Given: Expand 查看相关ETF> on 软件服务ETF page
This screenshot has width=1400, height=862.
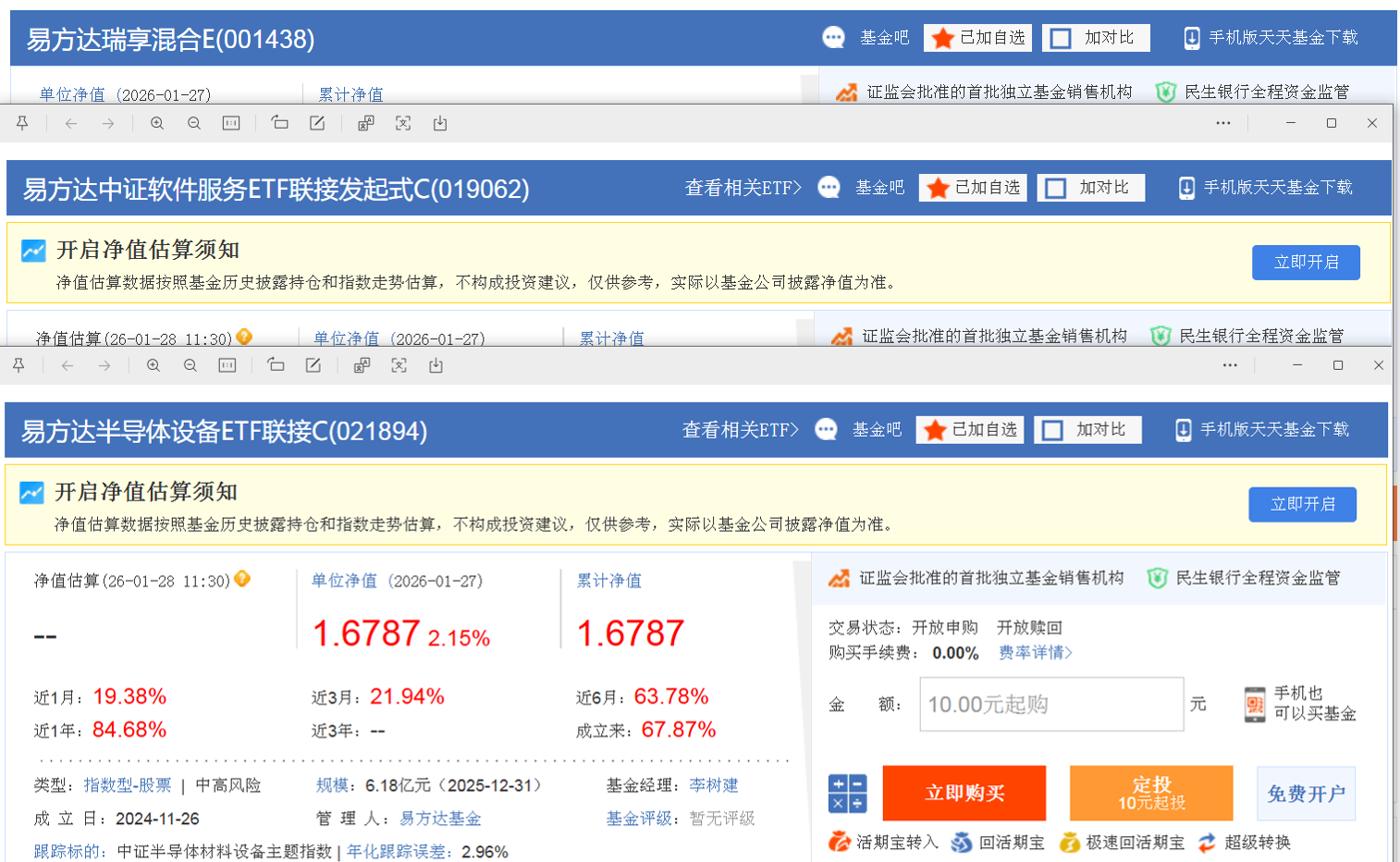Looking at the screenshot, I should 743,188.
